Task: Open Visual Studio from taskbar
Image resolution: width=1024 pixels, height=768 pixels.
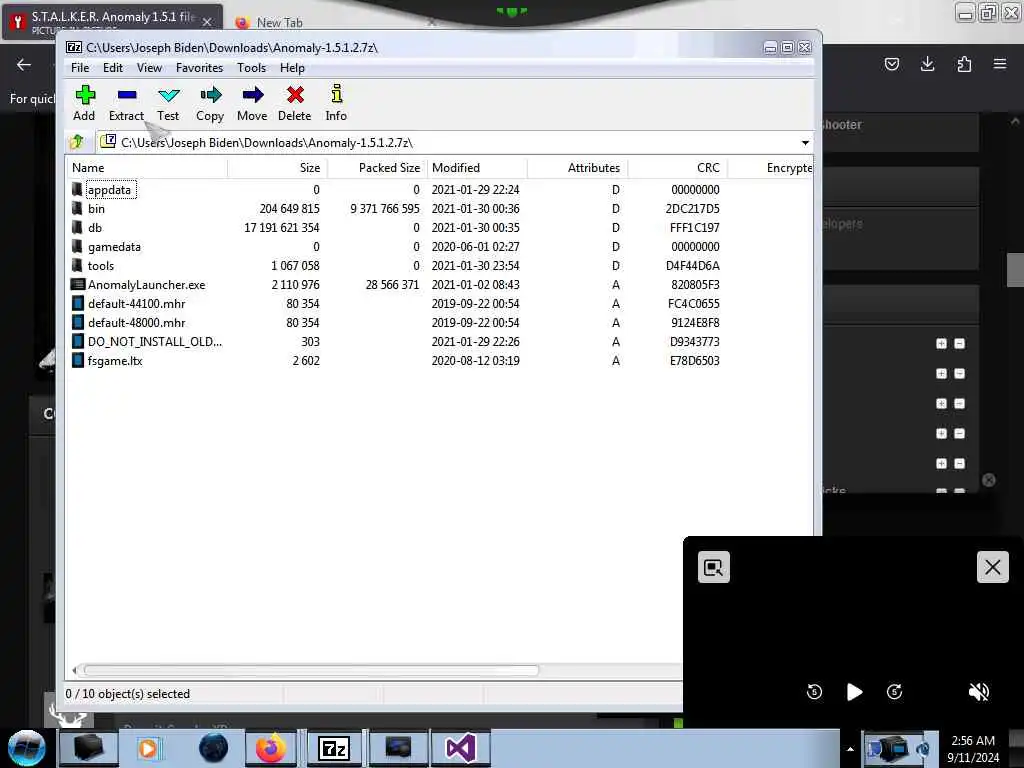Action: pyautogui.click(x=460, y=748)
